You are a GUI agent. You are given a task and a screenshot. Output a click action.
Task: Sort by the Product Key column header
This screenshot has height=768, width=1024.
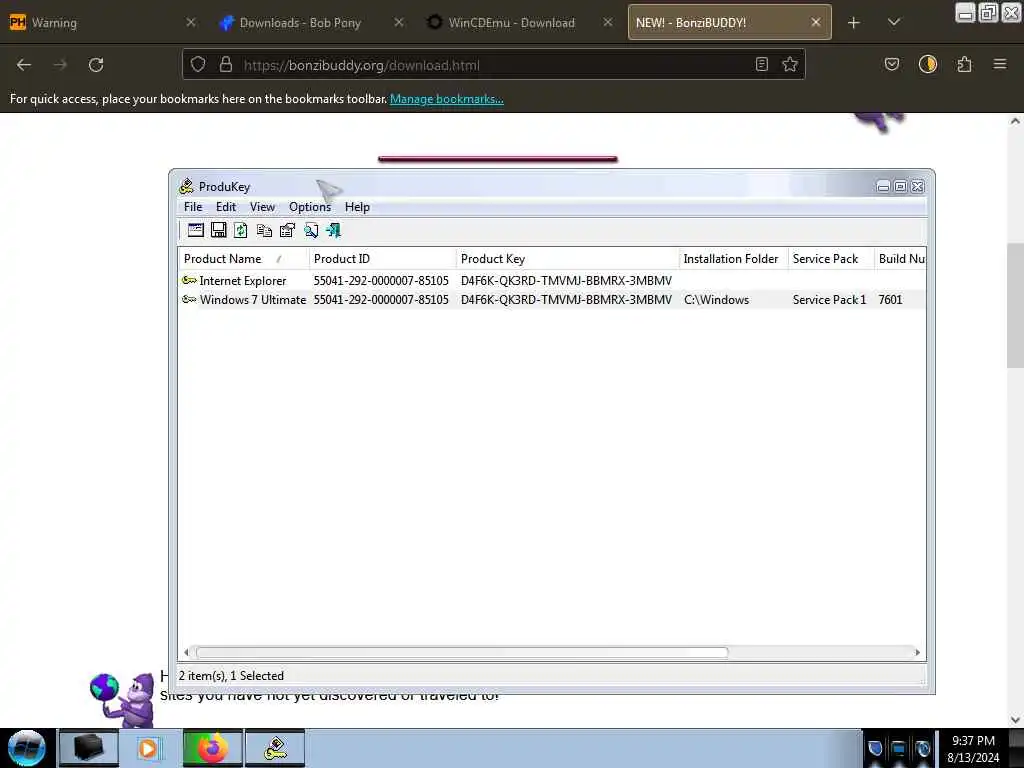(x=568, y=259)
